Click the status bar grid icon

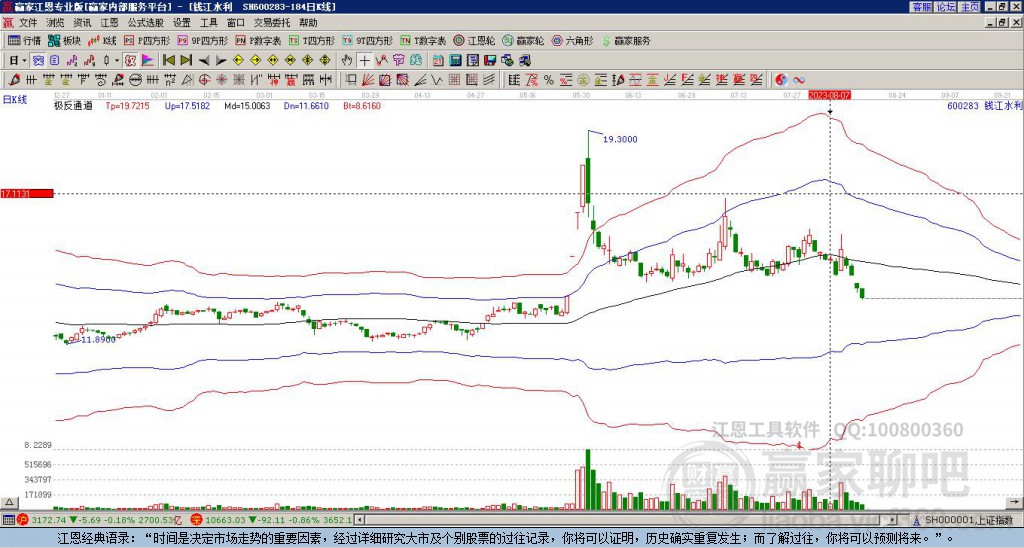coord(8,520)
